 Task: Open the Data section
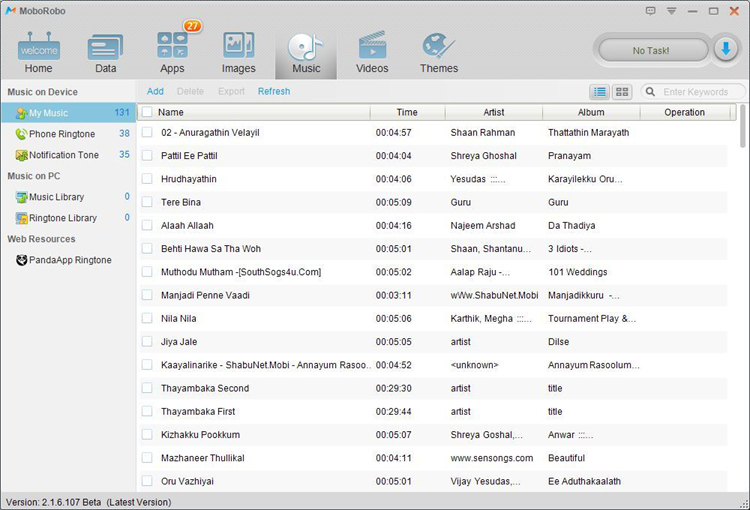coord(105,52)
